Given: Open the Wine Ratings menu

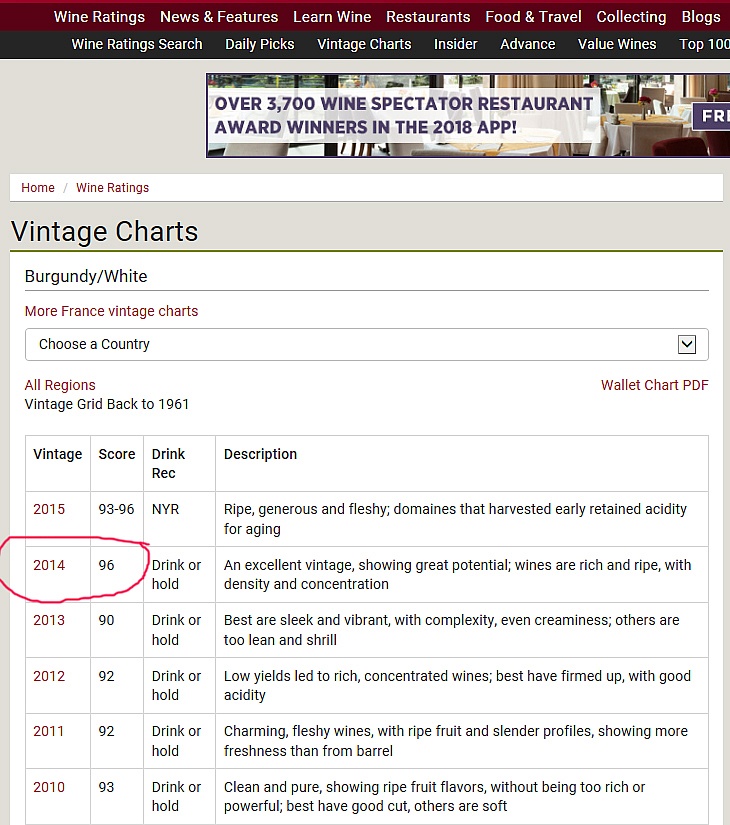Looking at the screenshot, I should coord(99,17).
